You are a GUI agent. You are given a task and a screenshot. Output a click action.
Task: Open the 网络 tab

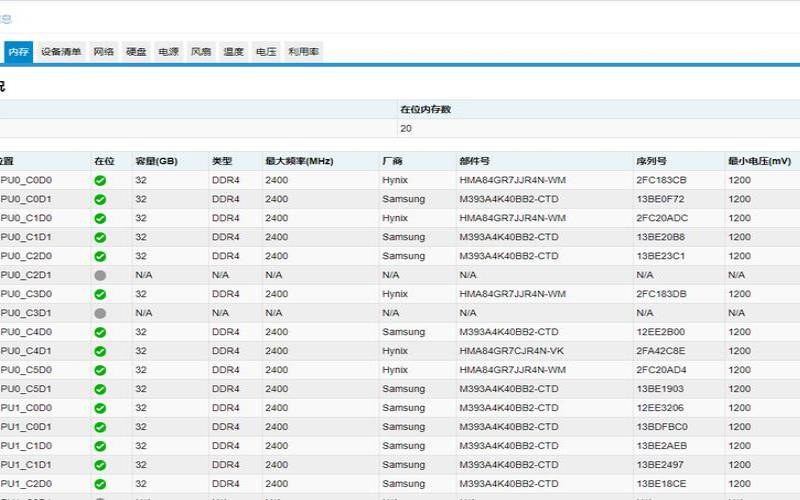click(x=104, y=52)
